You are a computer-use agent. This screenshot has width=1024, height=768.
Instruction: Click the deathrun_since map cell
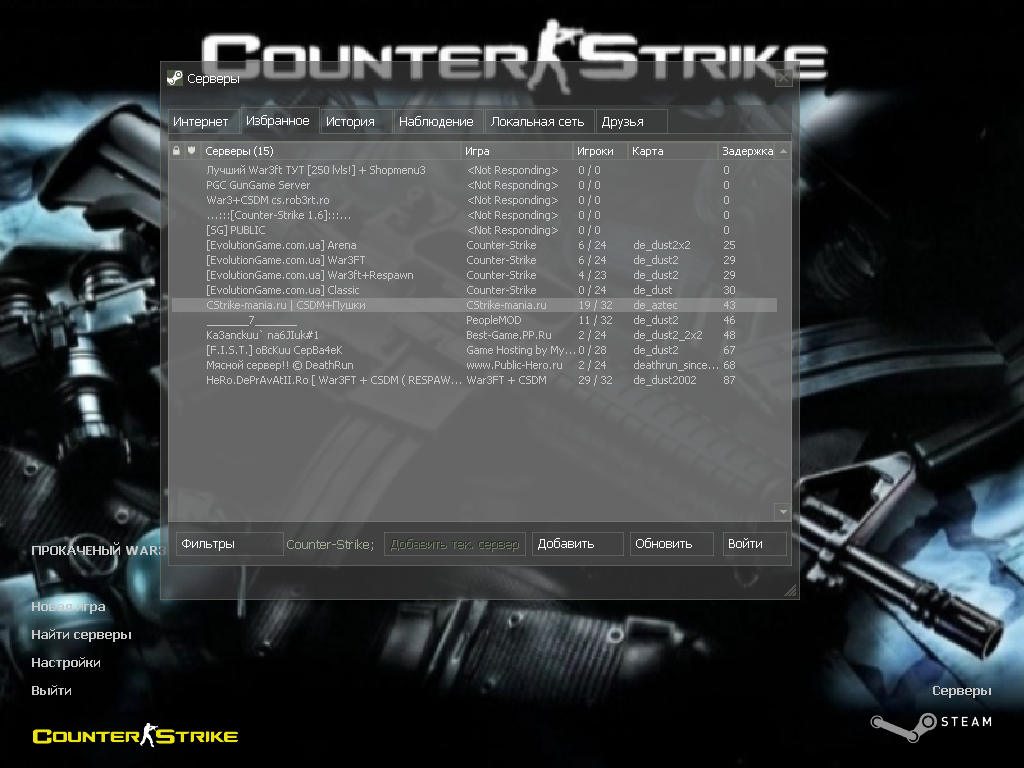(675, 366)
